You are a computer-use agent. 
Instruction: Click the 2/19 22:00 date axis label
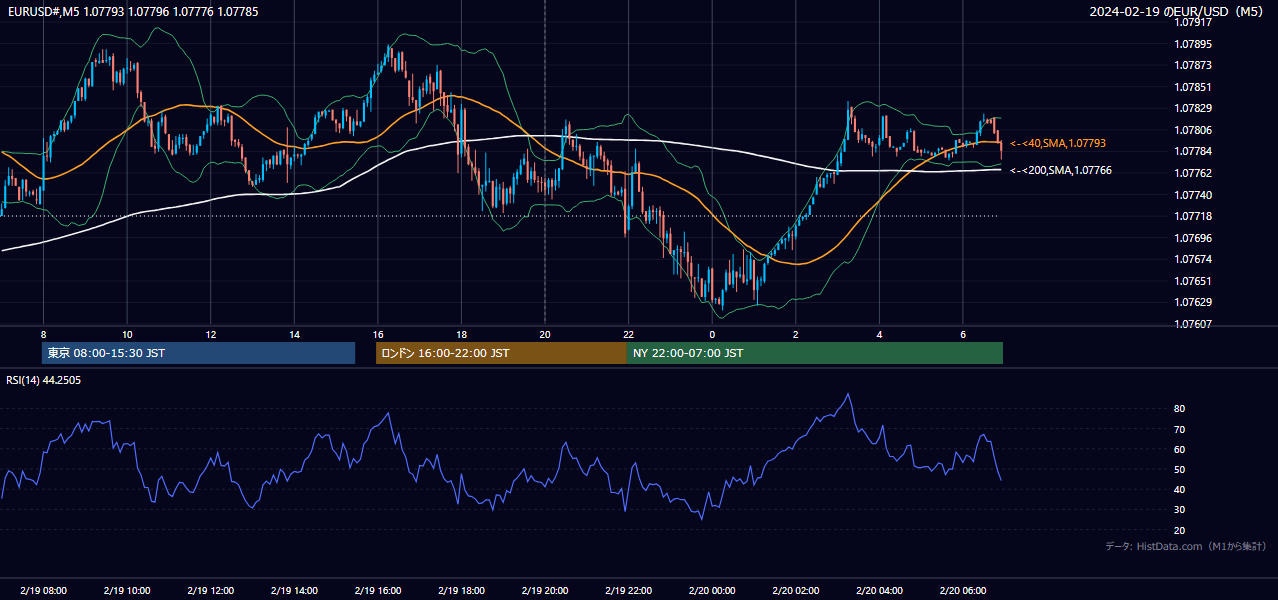[x=628, y=590]
